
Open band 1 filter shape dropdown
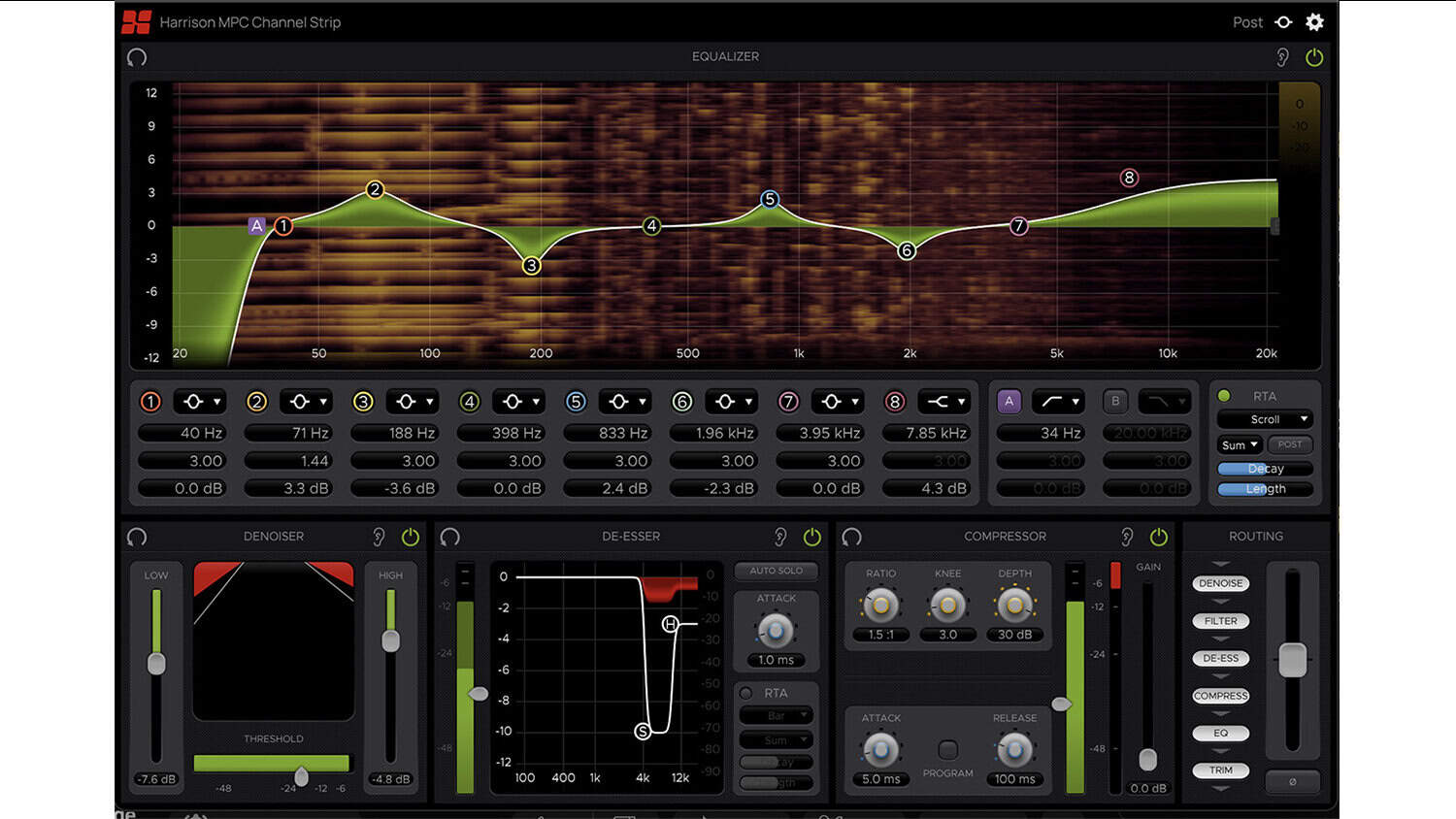point(200,402)
